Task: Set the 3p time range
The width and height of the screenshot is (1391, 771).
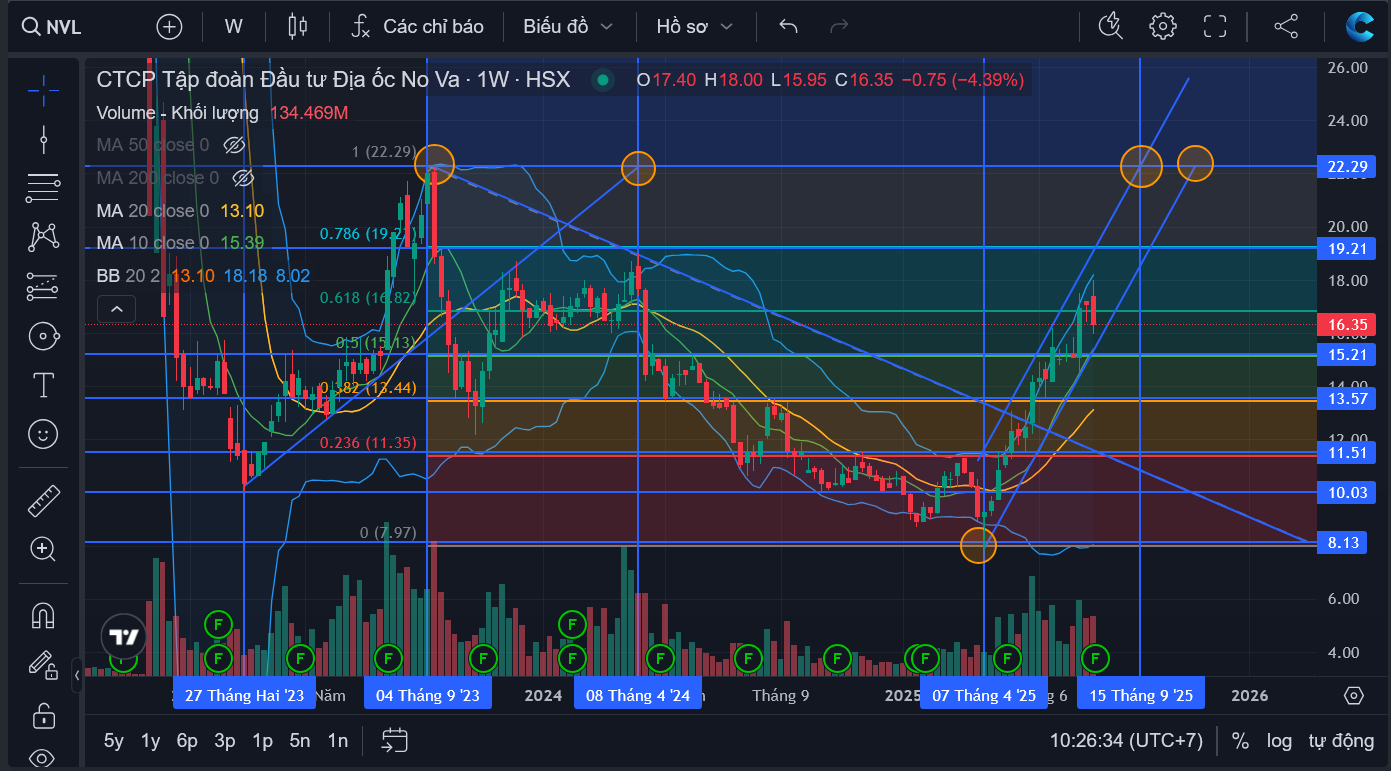Action: 225,741
